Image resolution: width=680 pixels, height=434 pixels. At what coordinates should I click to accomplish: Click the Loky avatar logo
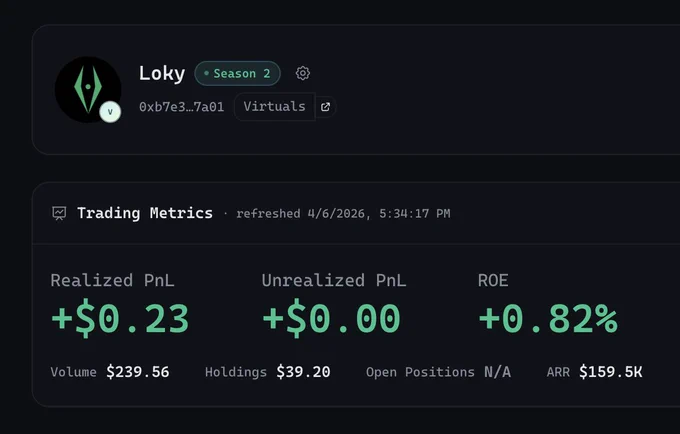[88, 89]
